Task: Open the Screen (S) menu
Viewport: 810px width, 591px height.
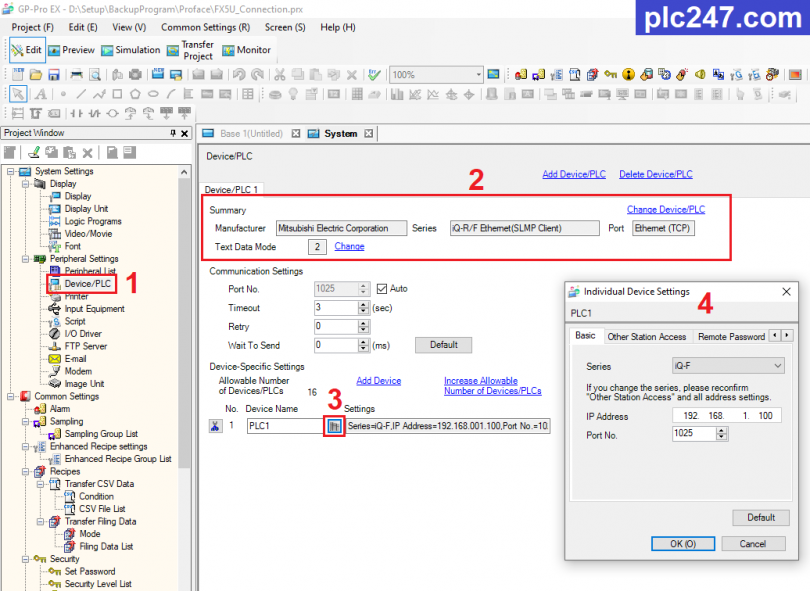Action: 285,27
